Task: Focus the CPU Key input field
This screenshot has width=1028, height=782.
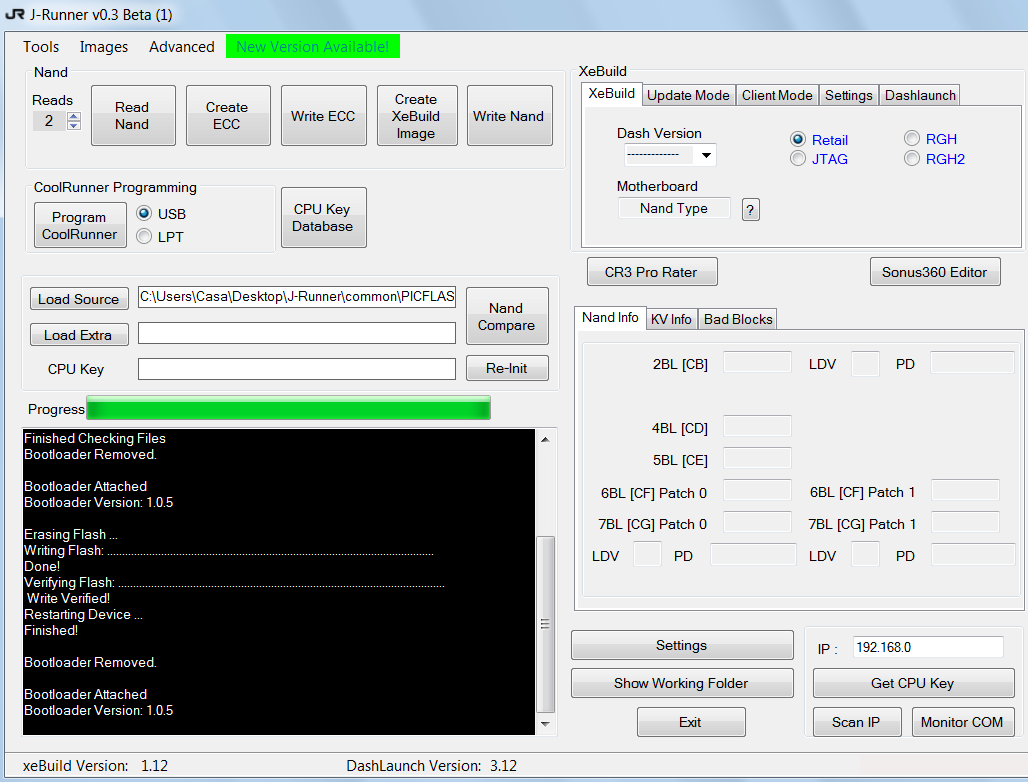Action: tap(296, 369)
